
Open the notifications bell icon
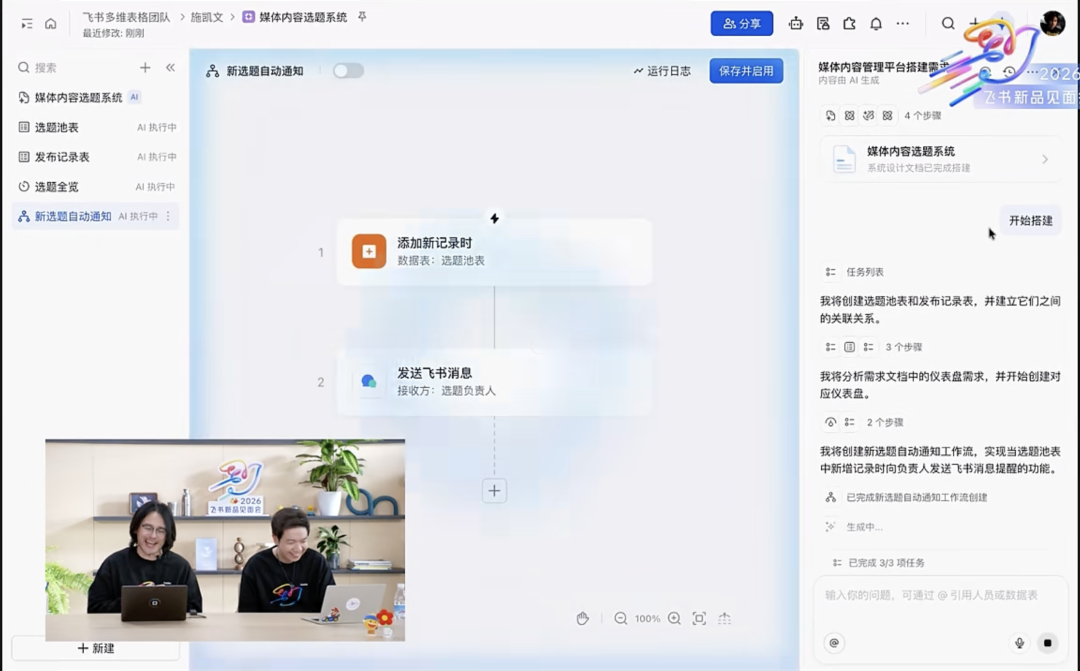coord(876,23)
